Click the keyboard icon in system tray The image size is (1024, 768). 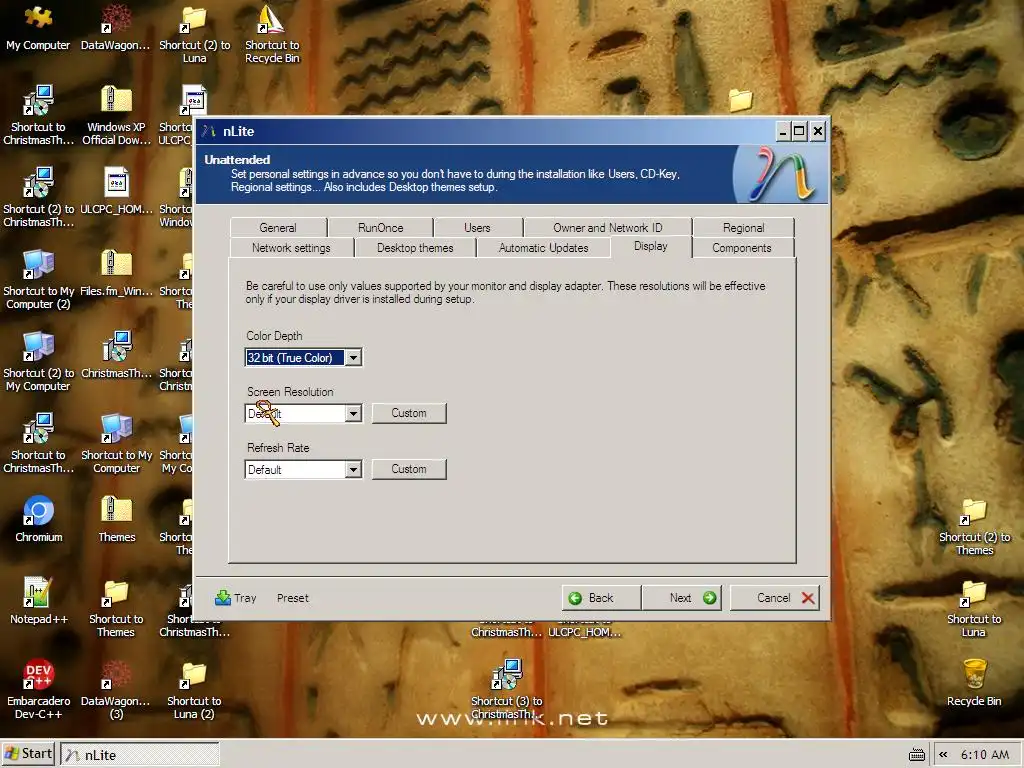[x=917, y=755]
